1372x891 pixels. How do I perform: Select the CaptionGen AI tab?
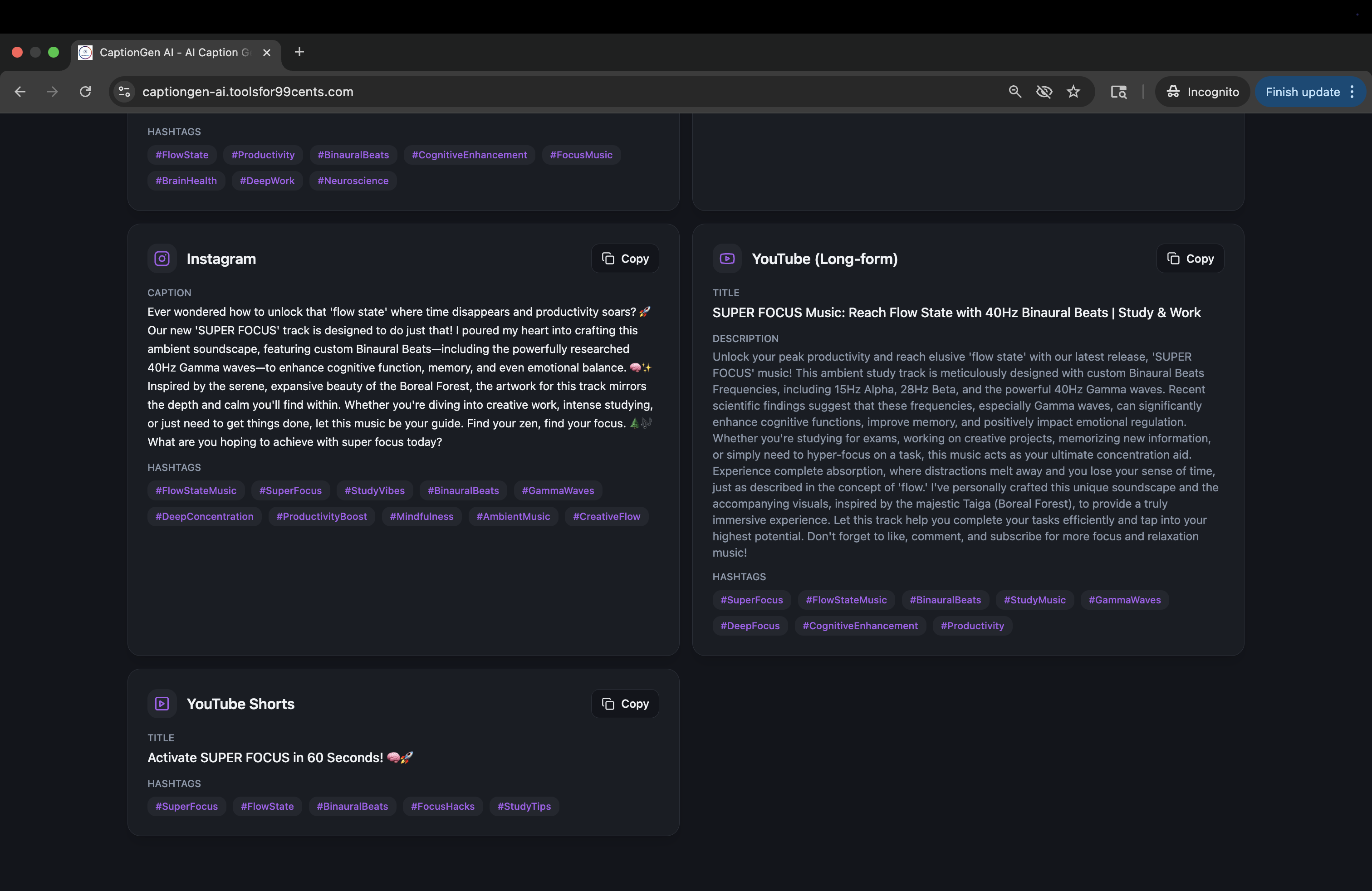[173, 53]
